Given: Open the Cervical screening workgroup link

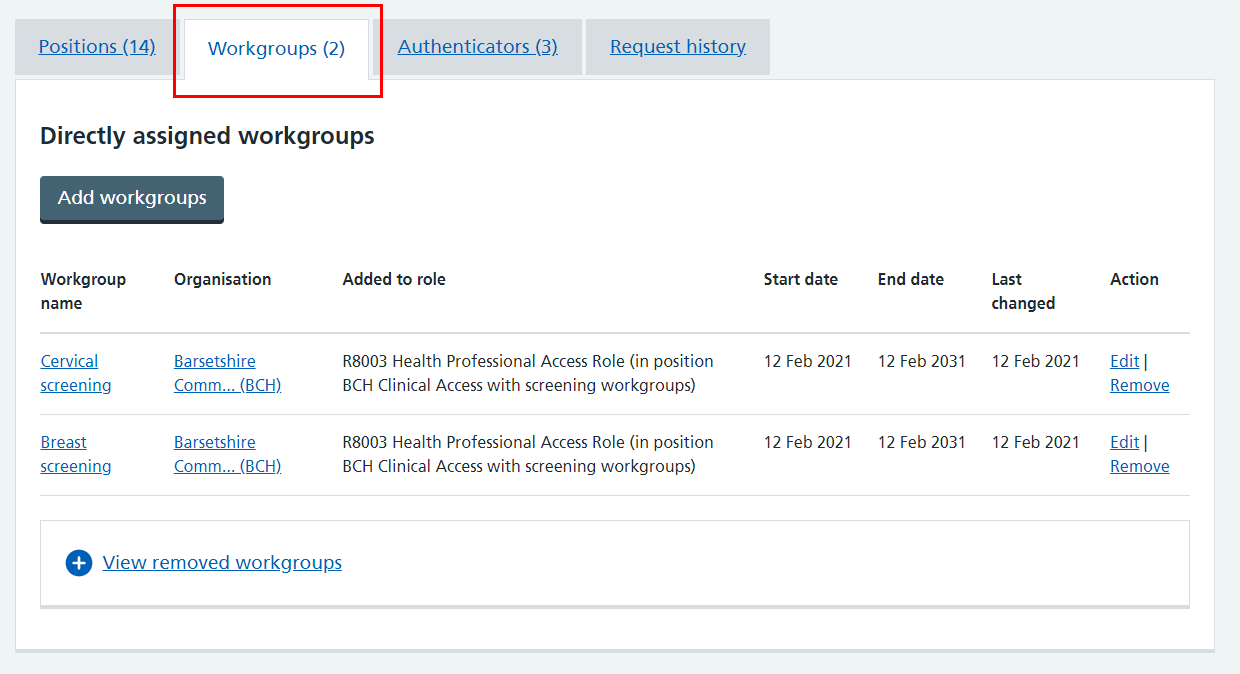Looking at the screenshot, I should [76, 373].
